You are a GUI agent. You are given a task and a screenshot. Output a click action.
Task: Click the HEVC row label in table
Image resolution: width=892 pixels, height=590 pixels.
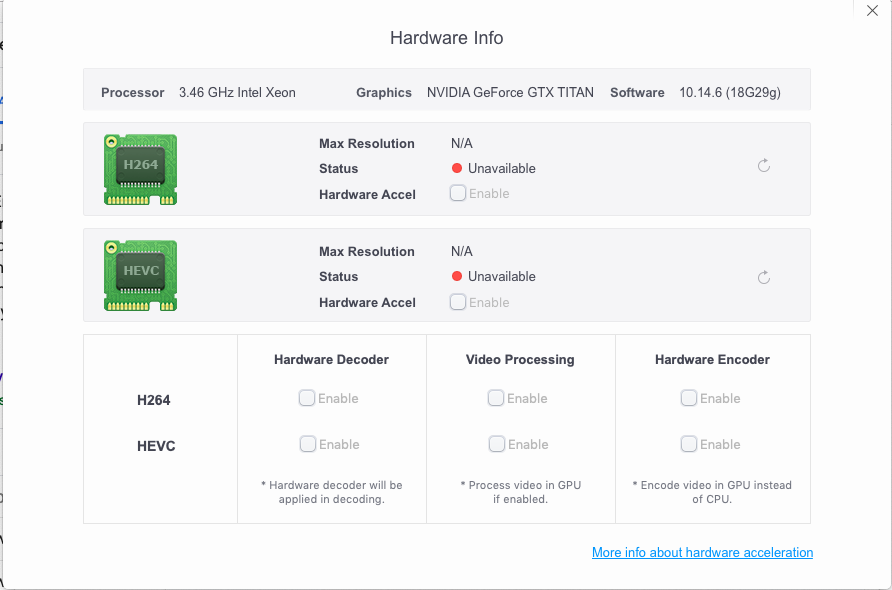(x=156, y=446)
